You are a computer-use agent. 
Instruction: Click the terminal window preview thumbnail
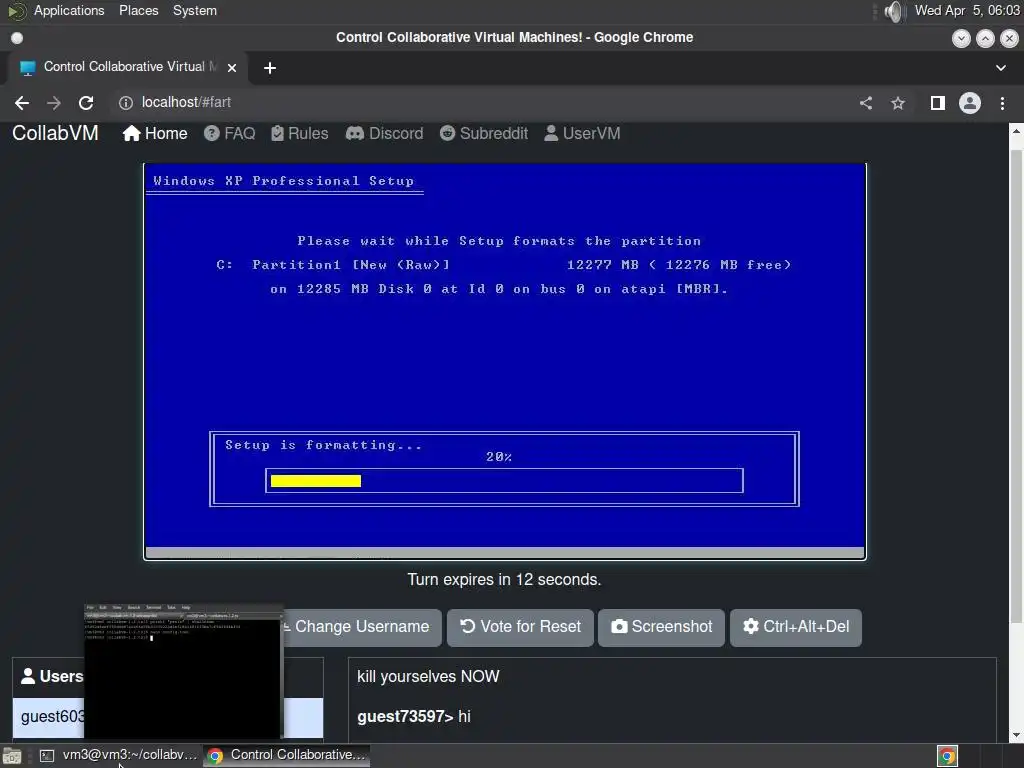(184, 671)
